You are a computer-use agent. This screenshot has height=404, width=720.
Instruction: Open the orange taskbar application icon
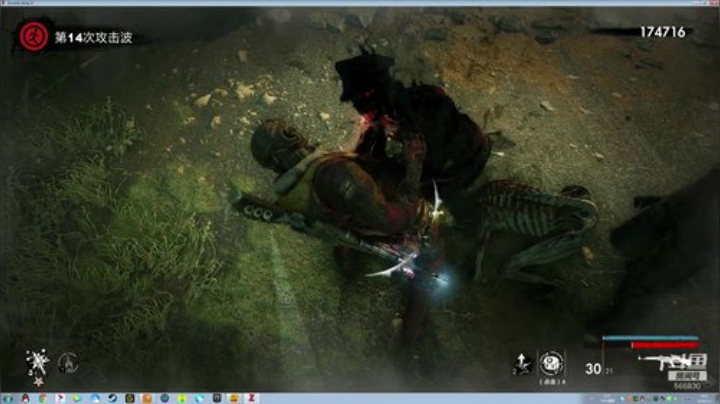point(147,398)
